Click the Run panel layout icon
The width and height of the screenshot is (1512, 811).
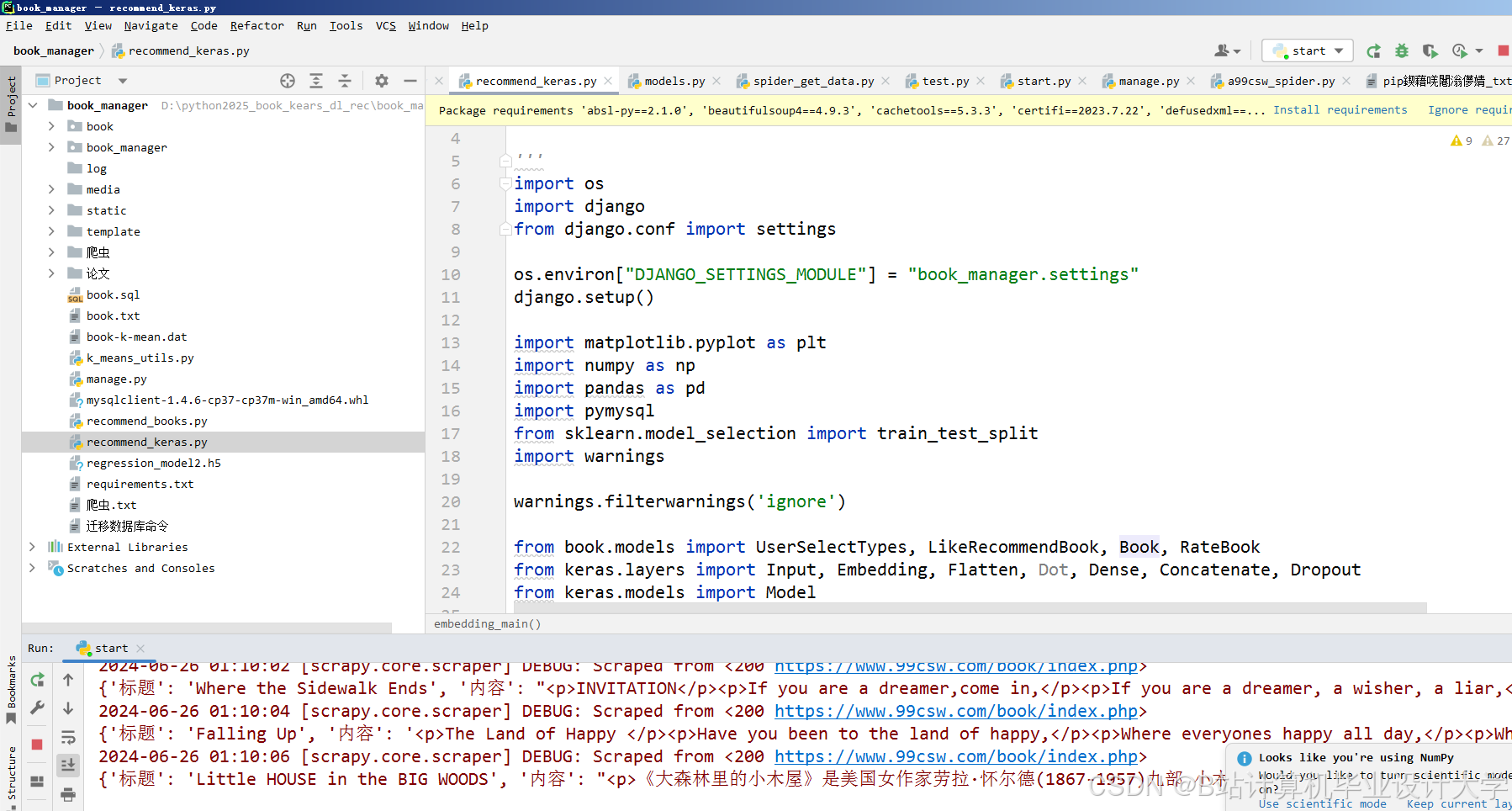point(37,782)
